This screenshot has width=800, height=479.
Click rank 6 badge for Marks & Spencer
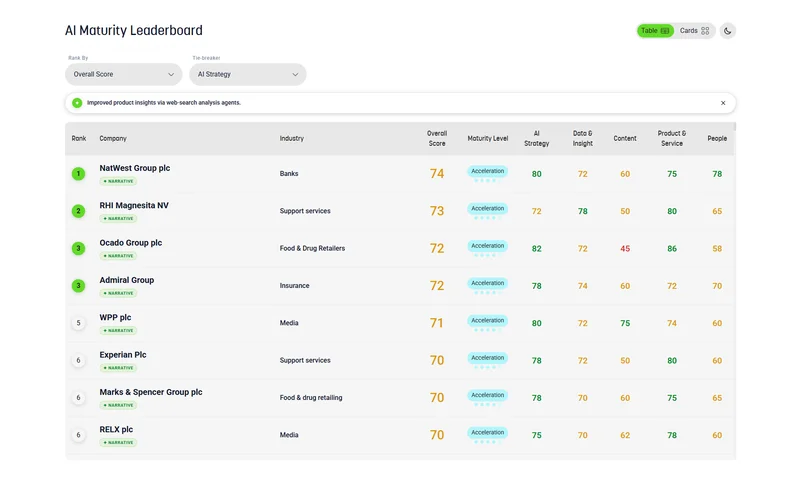[78, 397]
